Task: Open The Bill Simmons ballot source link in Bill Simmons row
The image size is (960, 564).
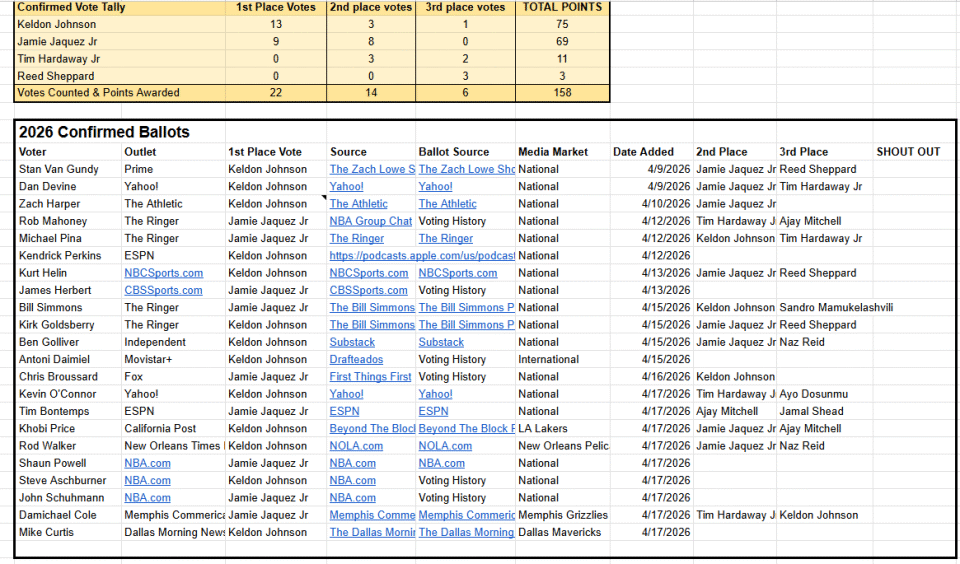Action: pos(467,307)
